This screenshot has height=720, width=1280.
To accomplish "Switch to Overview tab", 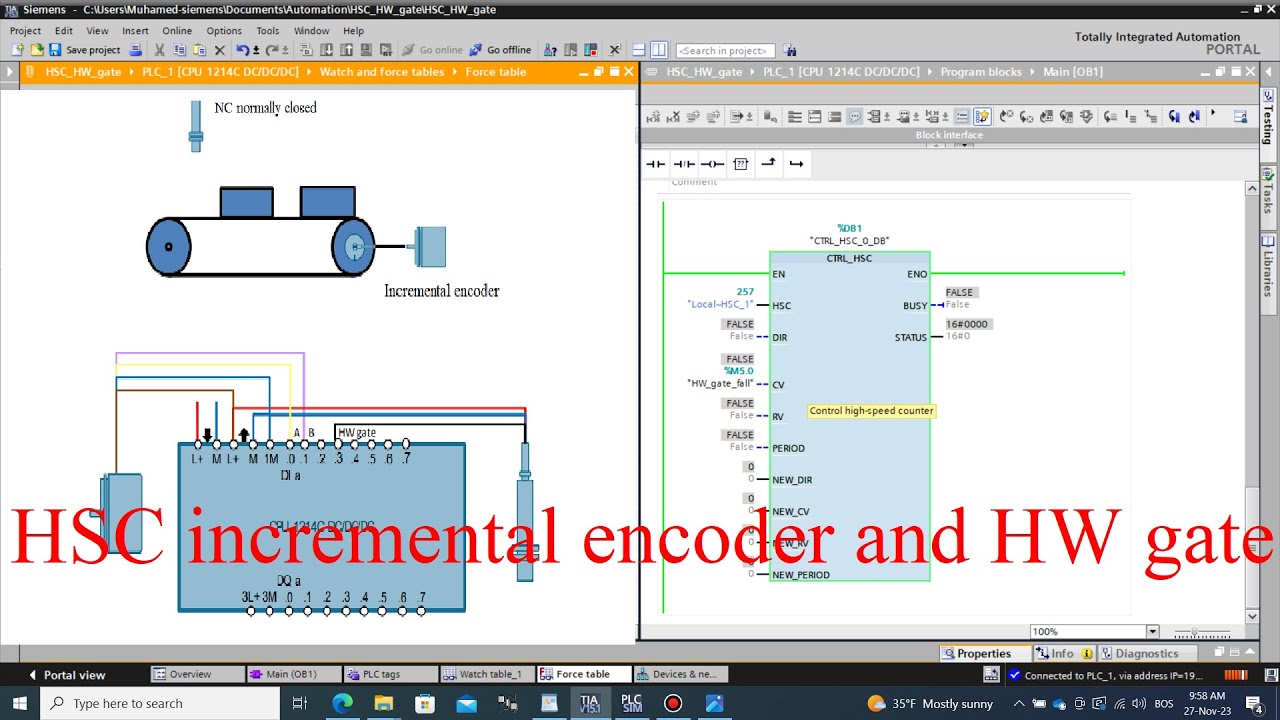I will (x=196, y=674).
